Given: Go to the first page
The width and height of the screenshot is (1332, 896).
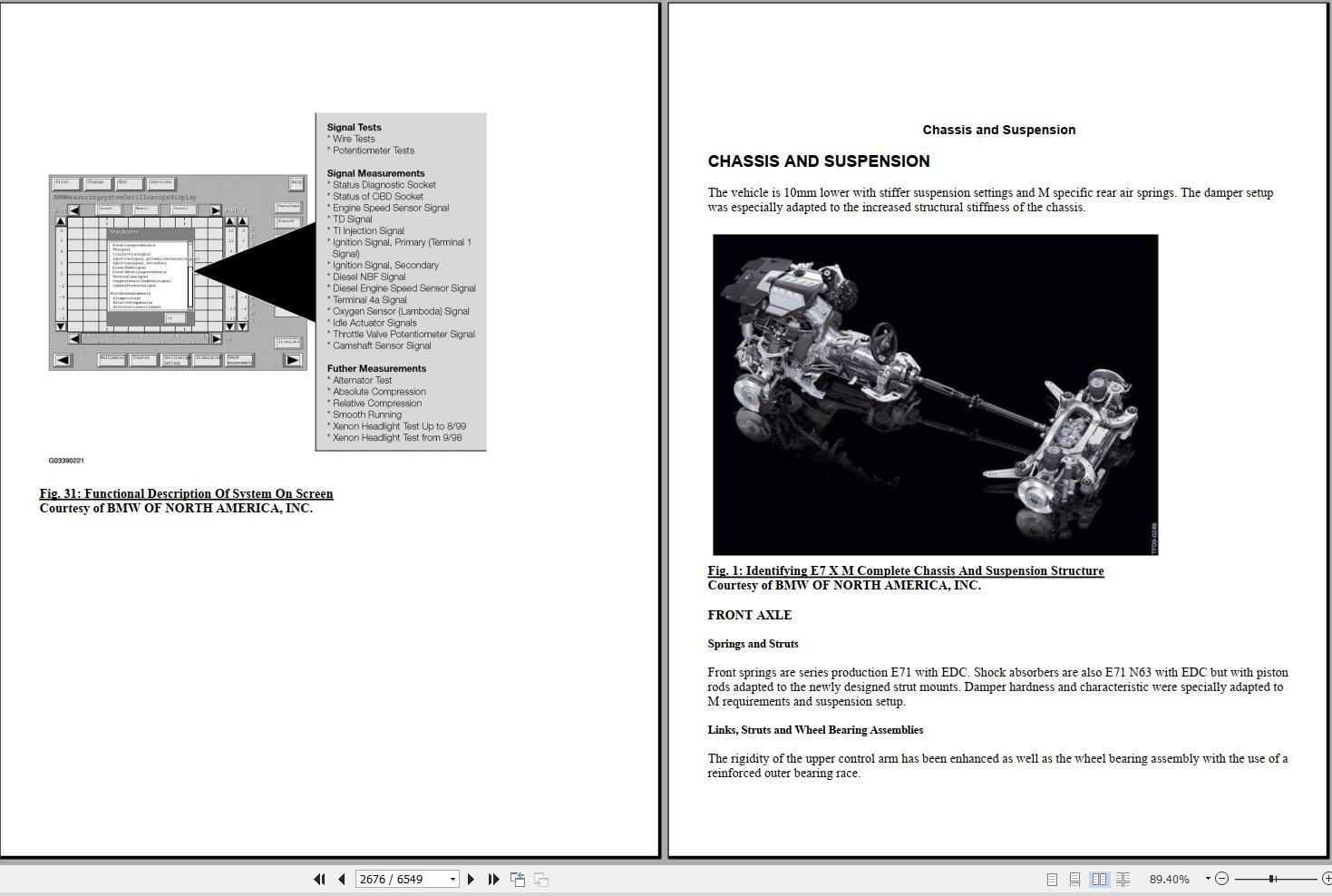Looking at the screenshot, I should pyautogui.click(x=319, y=879).
